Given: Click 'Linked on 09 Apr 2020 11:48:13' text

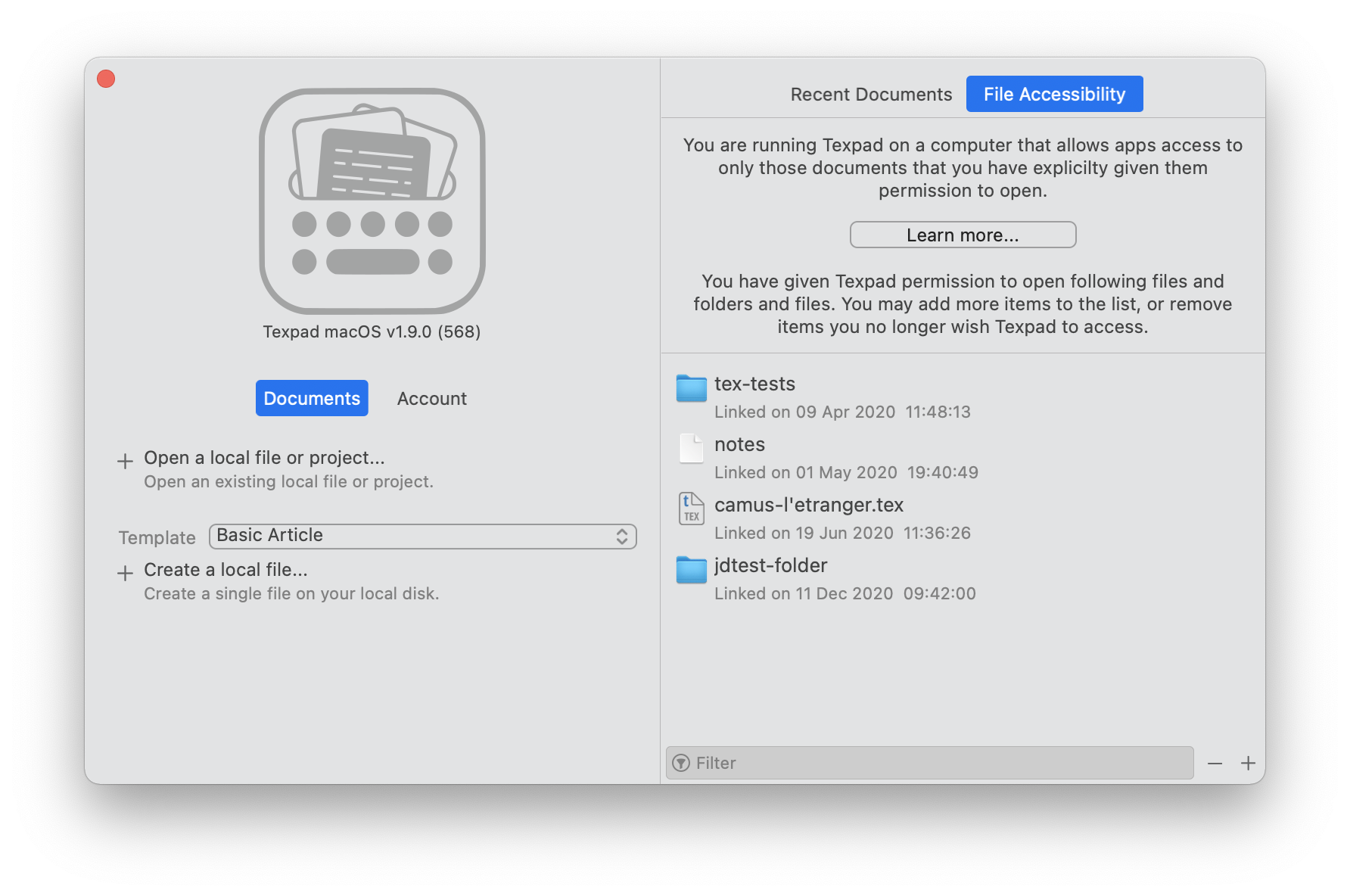Looking at the screenshot, I should [x=842, y=412].
